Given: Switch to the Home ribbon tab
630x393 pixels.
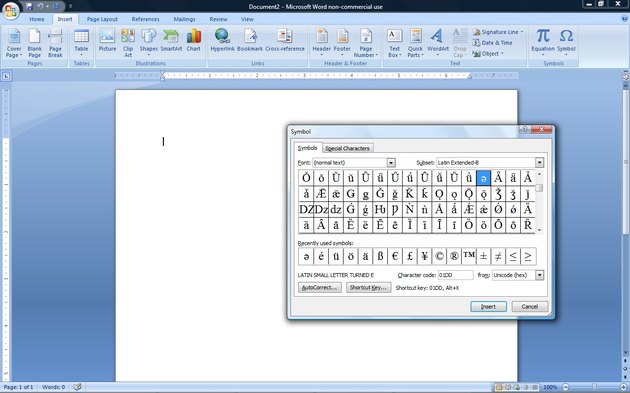Looking at the screenshot, I should pyautogui.click(x=37, y=19).
